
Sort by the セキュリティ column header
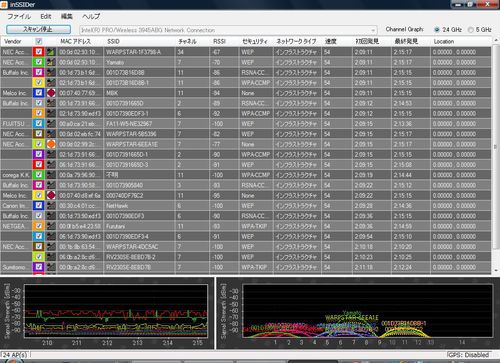coord(256,41)
